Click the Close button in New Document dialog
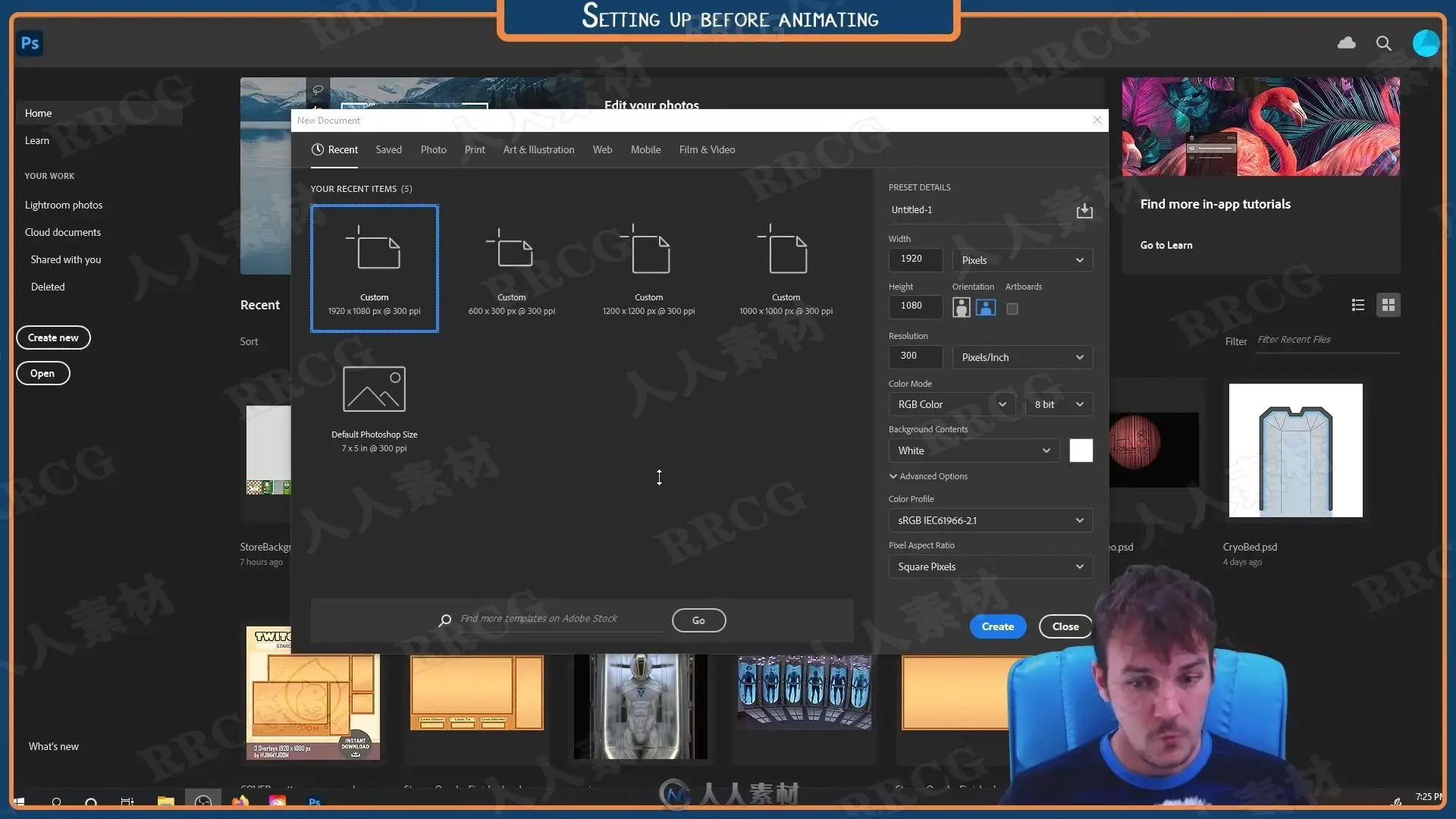The height and width of the screenshot is (819, 1456). pos(1065,626)
